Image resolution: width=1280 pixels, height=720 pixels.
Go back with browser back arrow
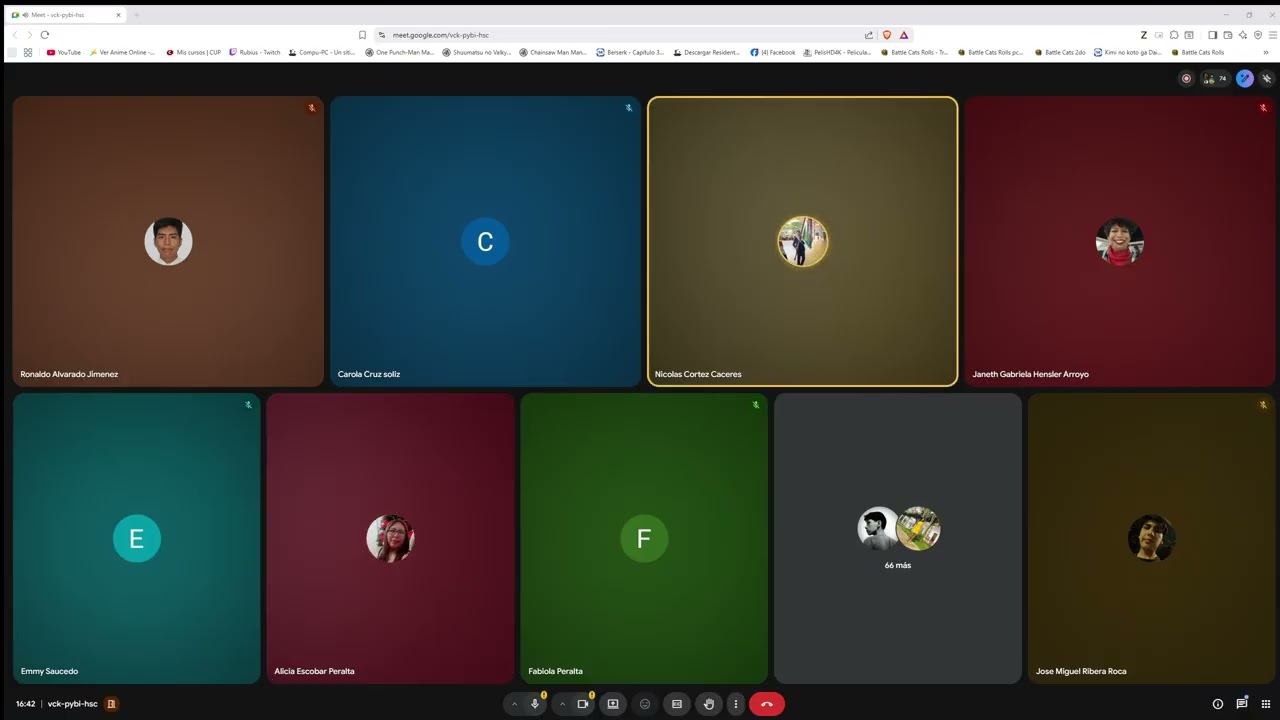(x=15, y=35)
